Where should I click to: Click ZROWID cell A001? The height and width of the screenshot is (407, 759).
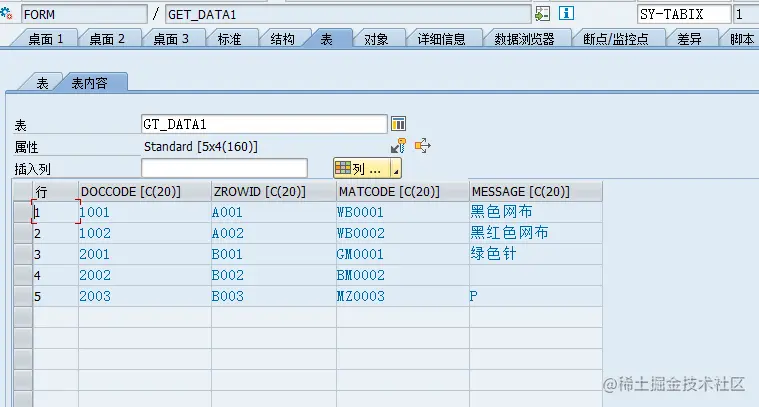273,212
